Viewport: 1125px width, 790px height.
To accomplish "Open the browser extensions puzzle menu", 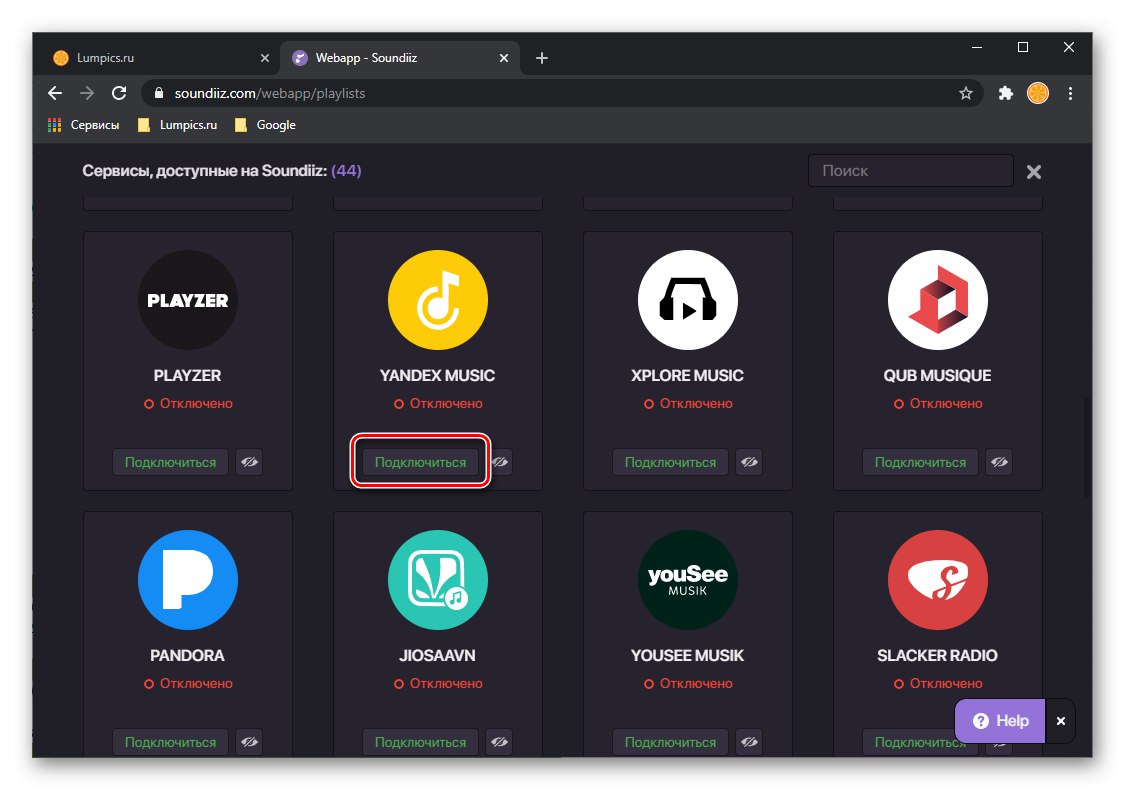I will [1005, 93].
